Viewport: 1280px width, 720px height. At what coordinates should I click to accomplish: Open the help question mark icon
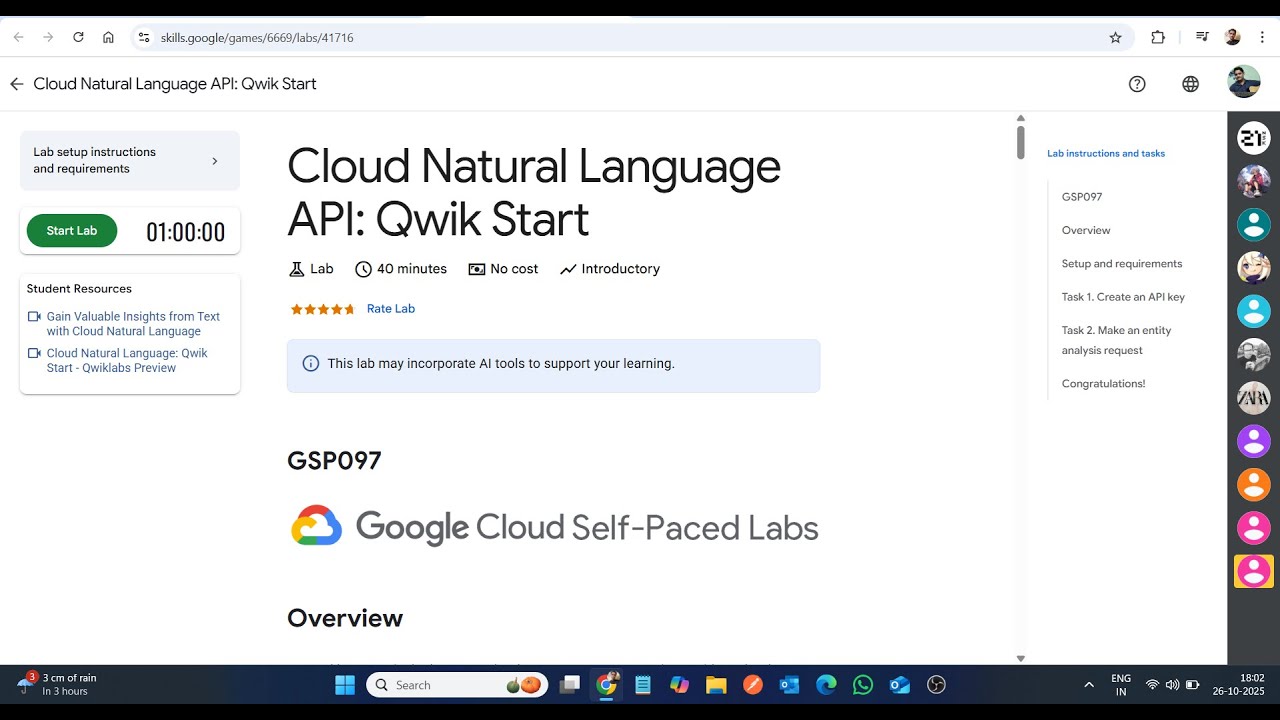pos(1137,84)
